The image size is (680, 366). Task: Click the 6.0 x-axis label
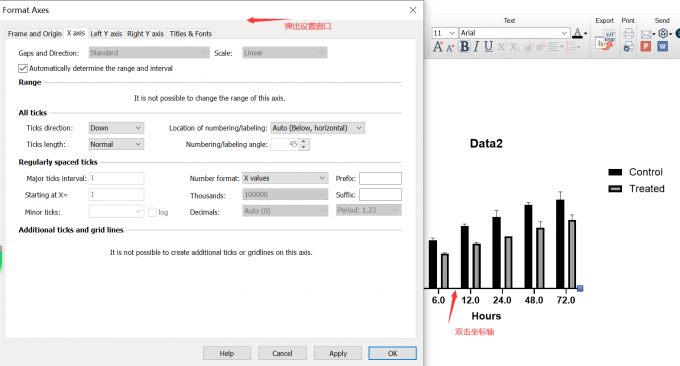pos(438,300)
